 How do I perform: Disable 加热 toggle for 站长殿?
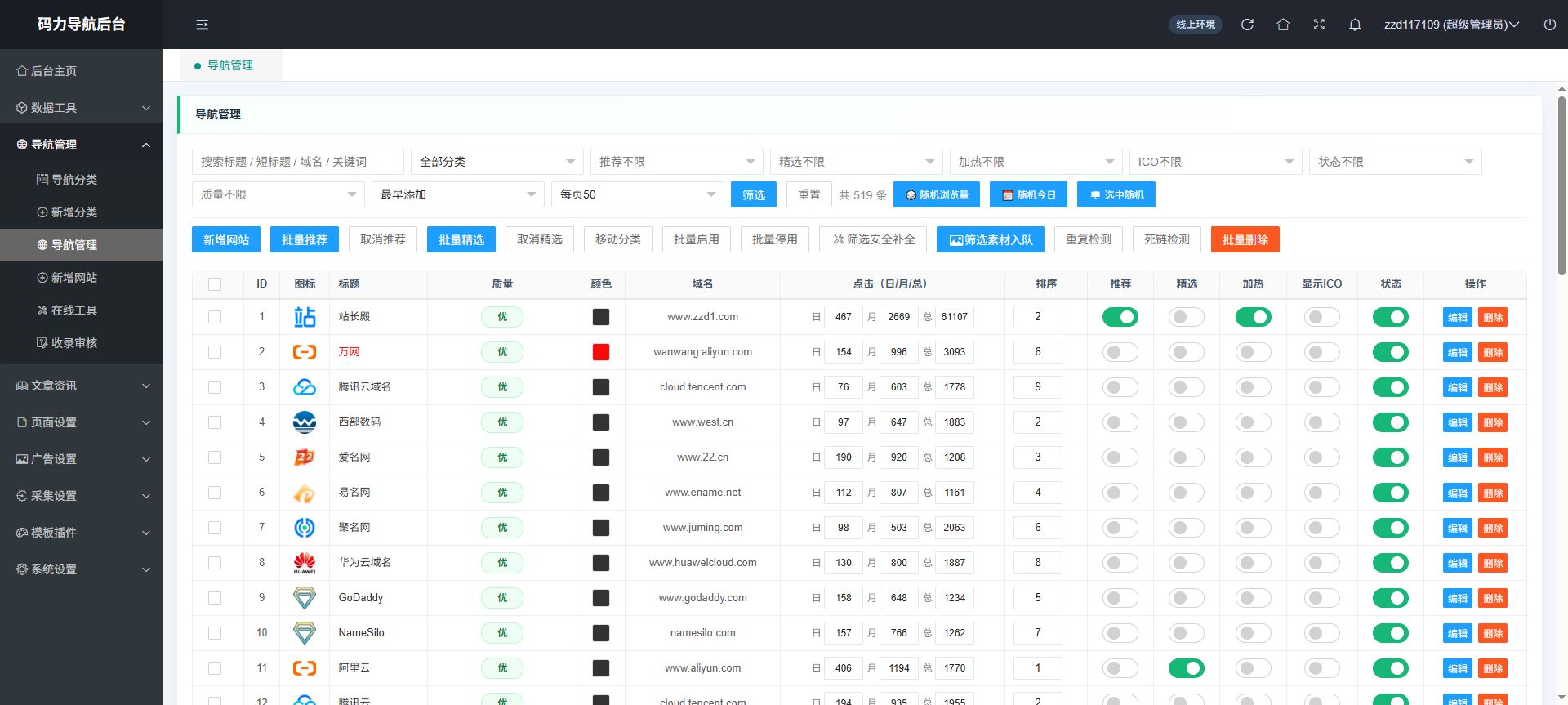[1253, 317]
